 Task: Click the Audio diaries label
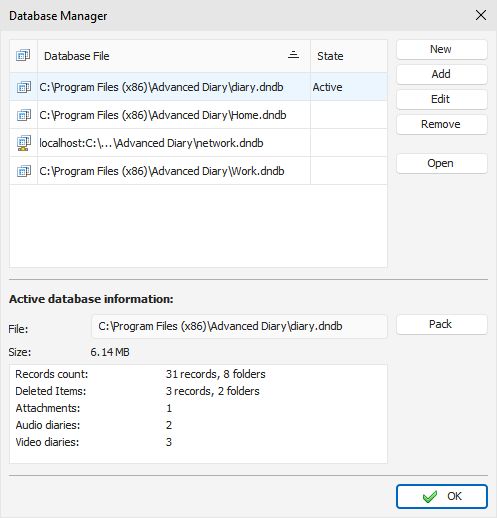point(48,425)
